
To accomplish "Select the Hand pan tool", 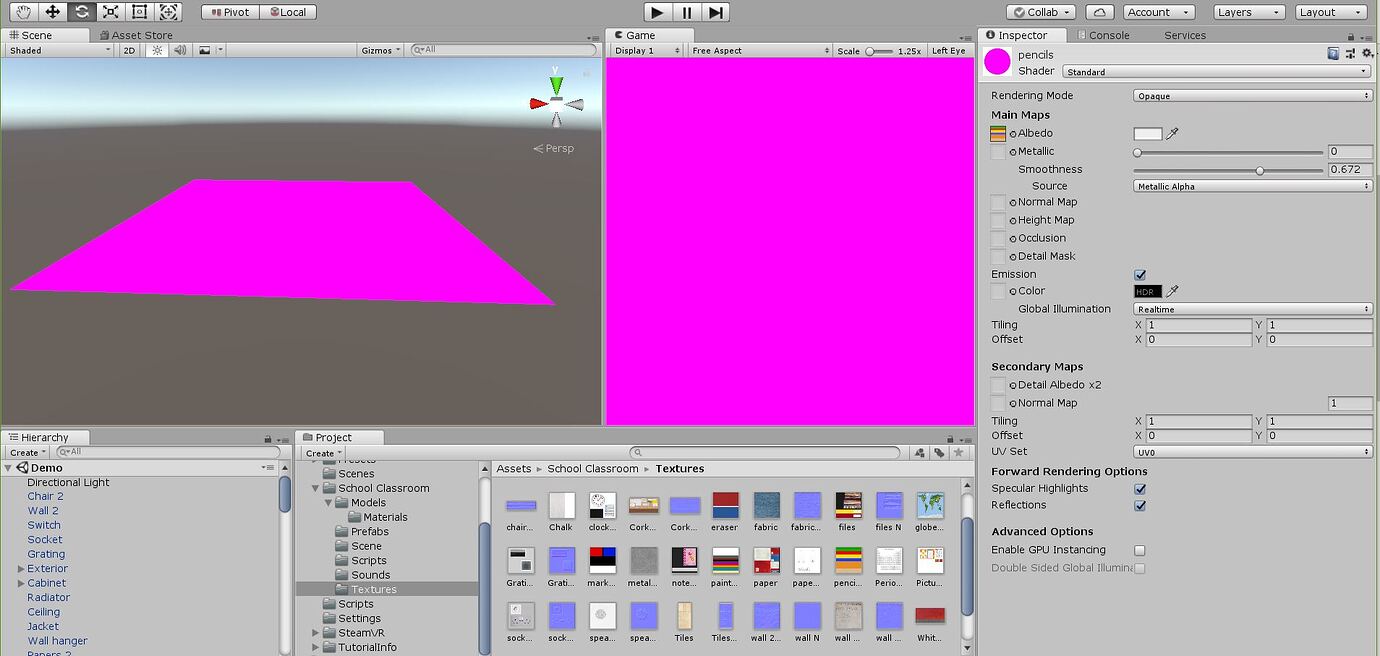I will [x=24, y=12].
